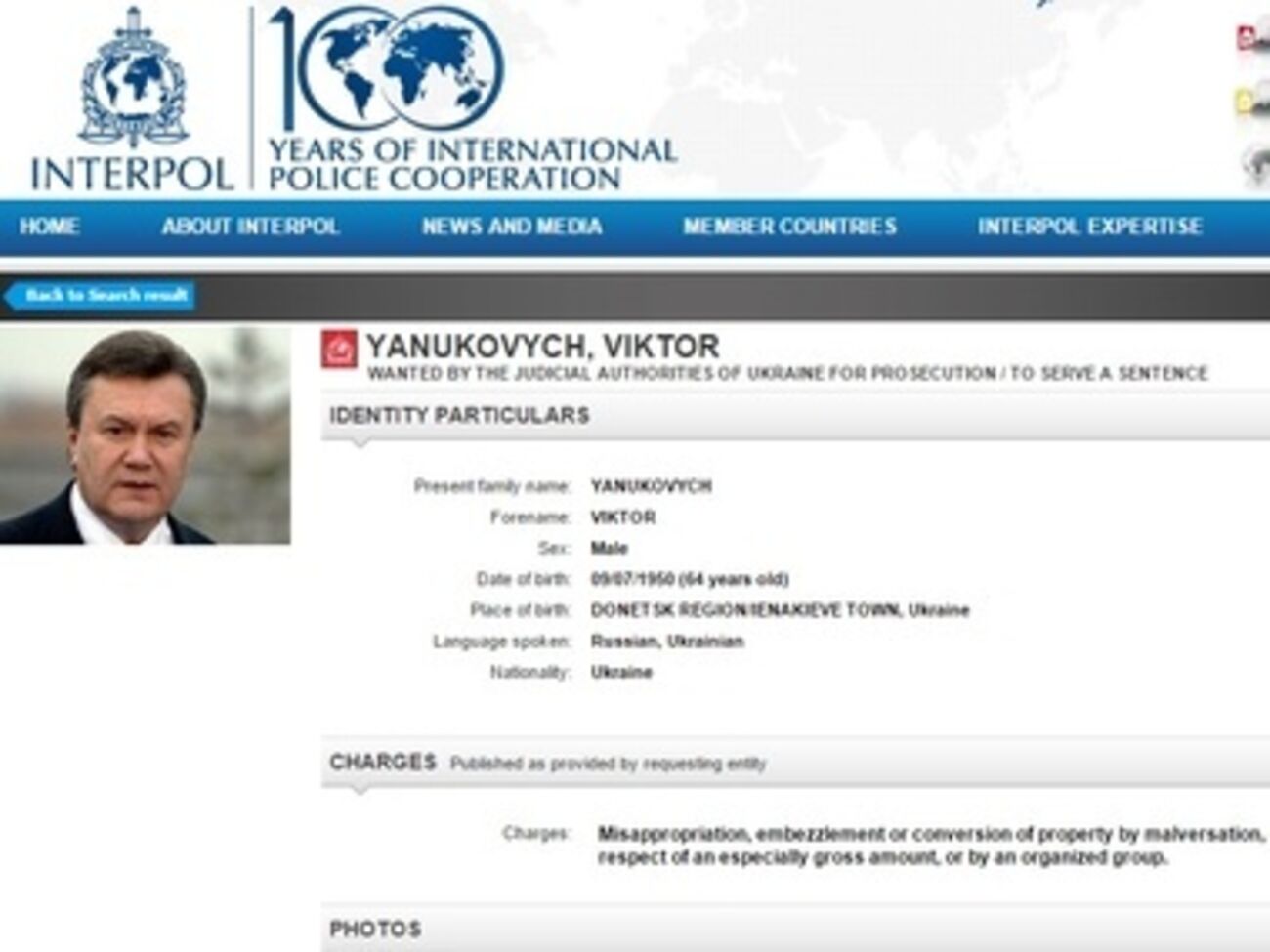The height and width of the screenshot is (952, 1270).
Task: Select NEWS AND MEDIA in the navigation bar
Action: (512, 227)
